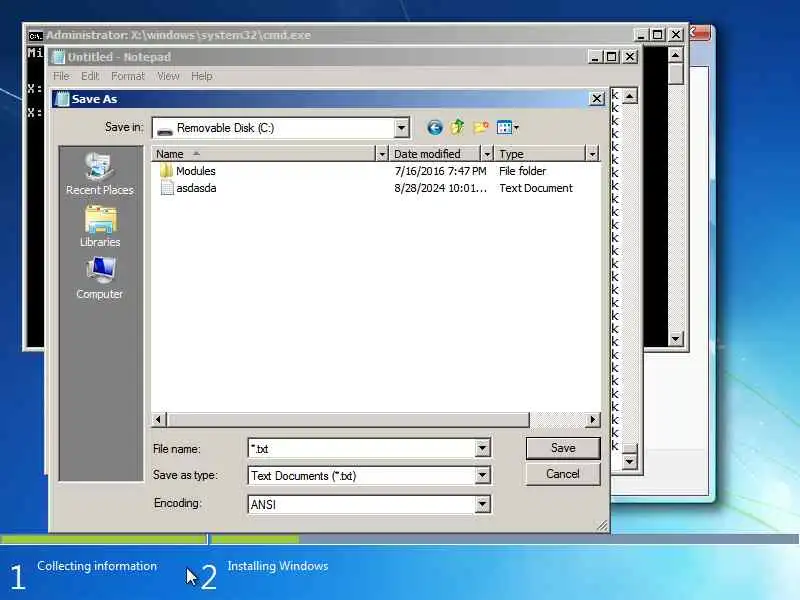Open Libraries in the sidebar
The height and width of the screenshot is (600, 800).
[100, 227]
